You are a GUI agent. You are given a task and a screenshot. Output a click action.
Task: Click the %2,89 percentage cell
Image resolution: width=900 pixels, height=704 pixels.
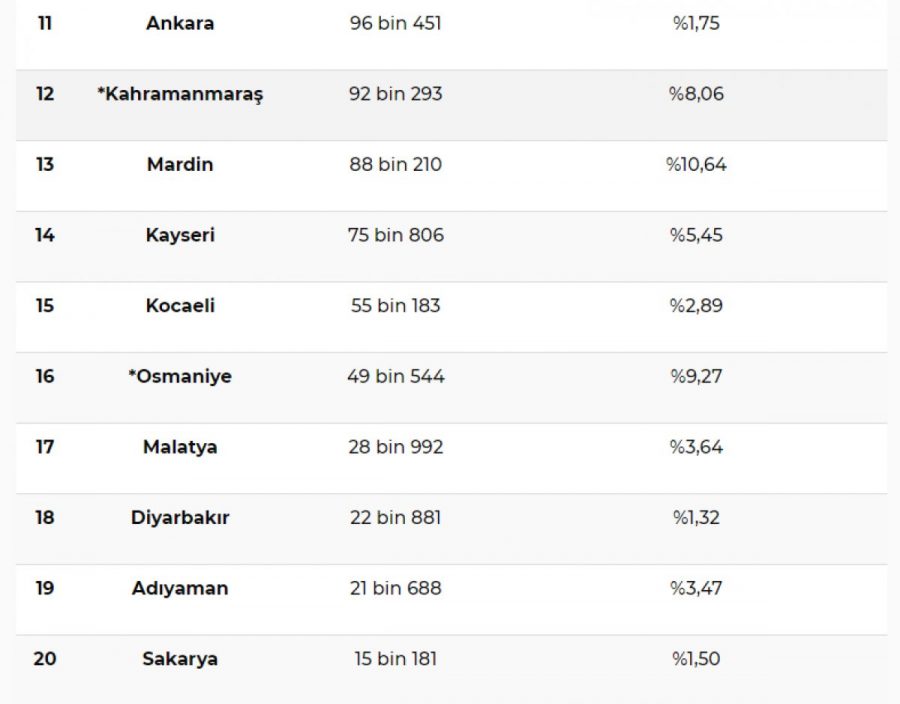[696, 306]
